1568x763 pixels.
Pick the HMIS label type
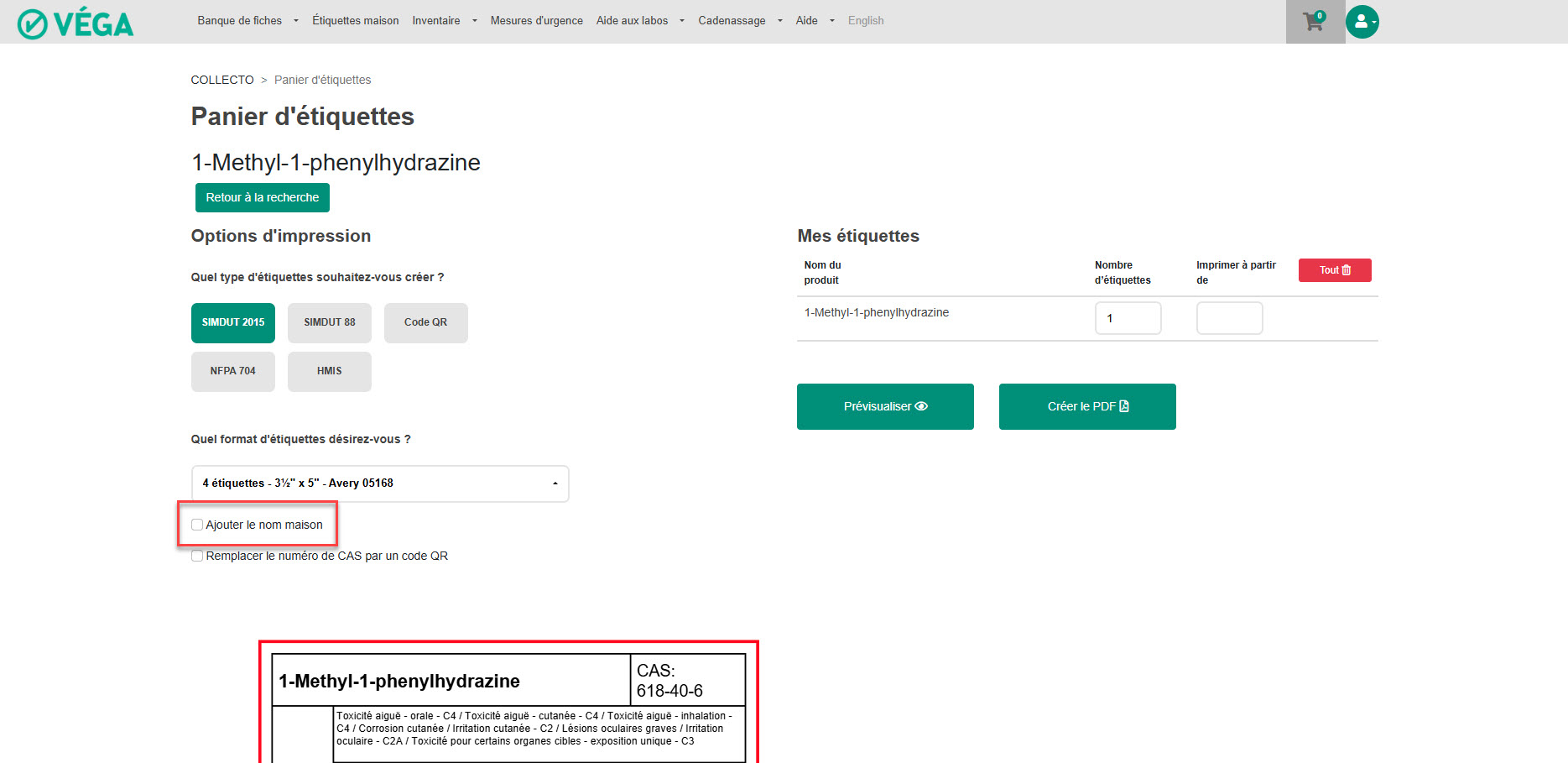[329, 371]
